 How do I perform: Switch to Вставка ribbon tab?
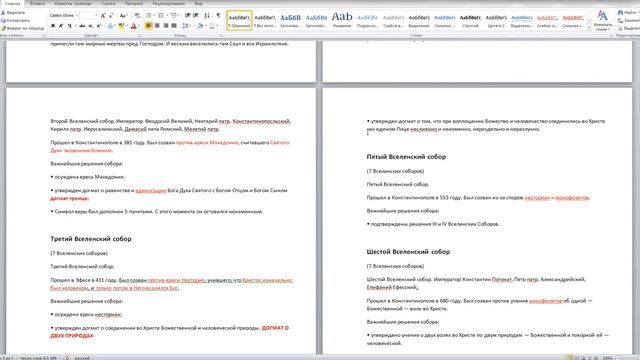pyautogui.click(x=37, y=4)
